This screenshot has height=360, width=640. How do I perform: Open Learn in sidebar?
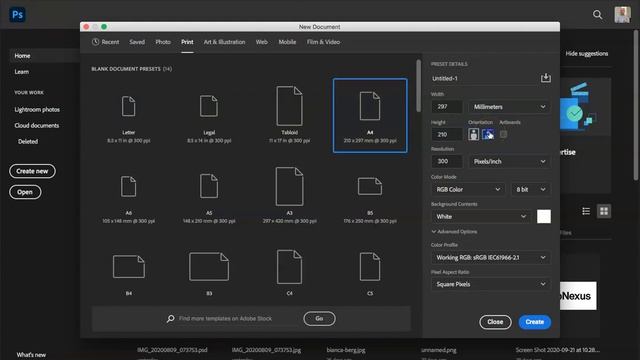[22, 72]
